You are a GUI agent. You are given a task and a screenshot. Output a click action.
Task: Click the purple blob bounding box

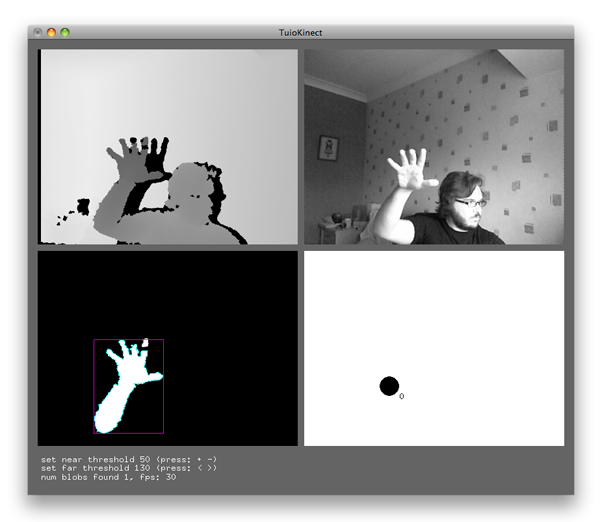click(129, 386)
